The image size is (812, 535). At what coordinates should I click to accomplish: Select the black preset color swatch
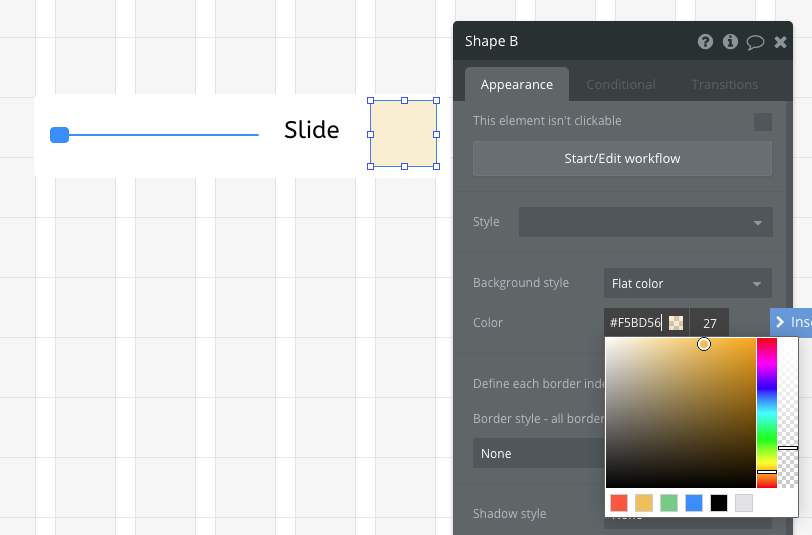(719, 503)
